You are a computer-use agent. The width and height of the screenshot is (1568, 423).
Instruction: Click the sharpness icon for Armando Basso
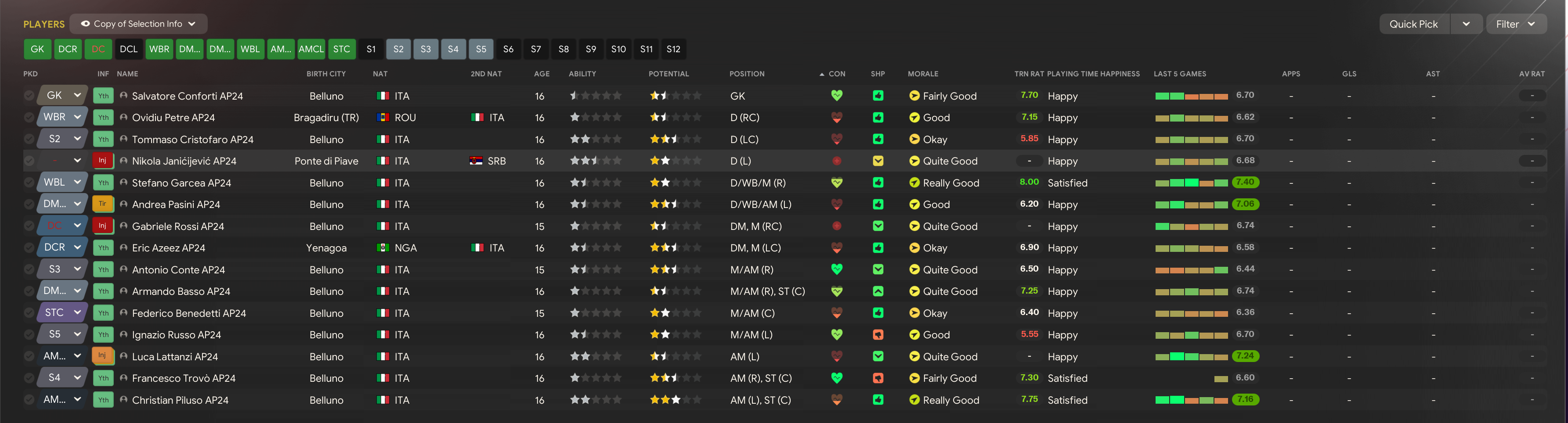point(878,291)
